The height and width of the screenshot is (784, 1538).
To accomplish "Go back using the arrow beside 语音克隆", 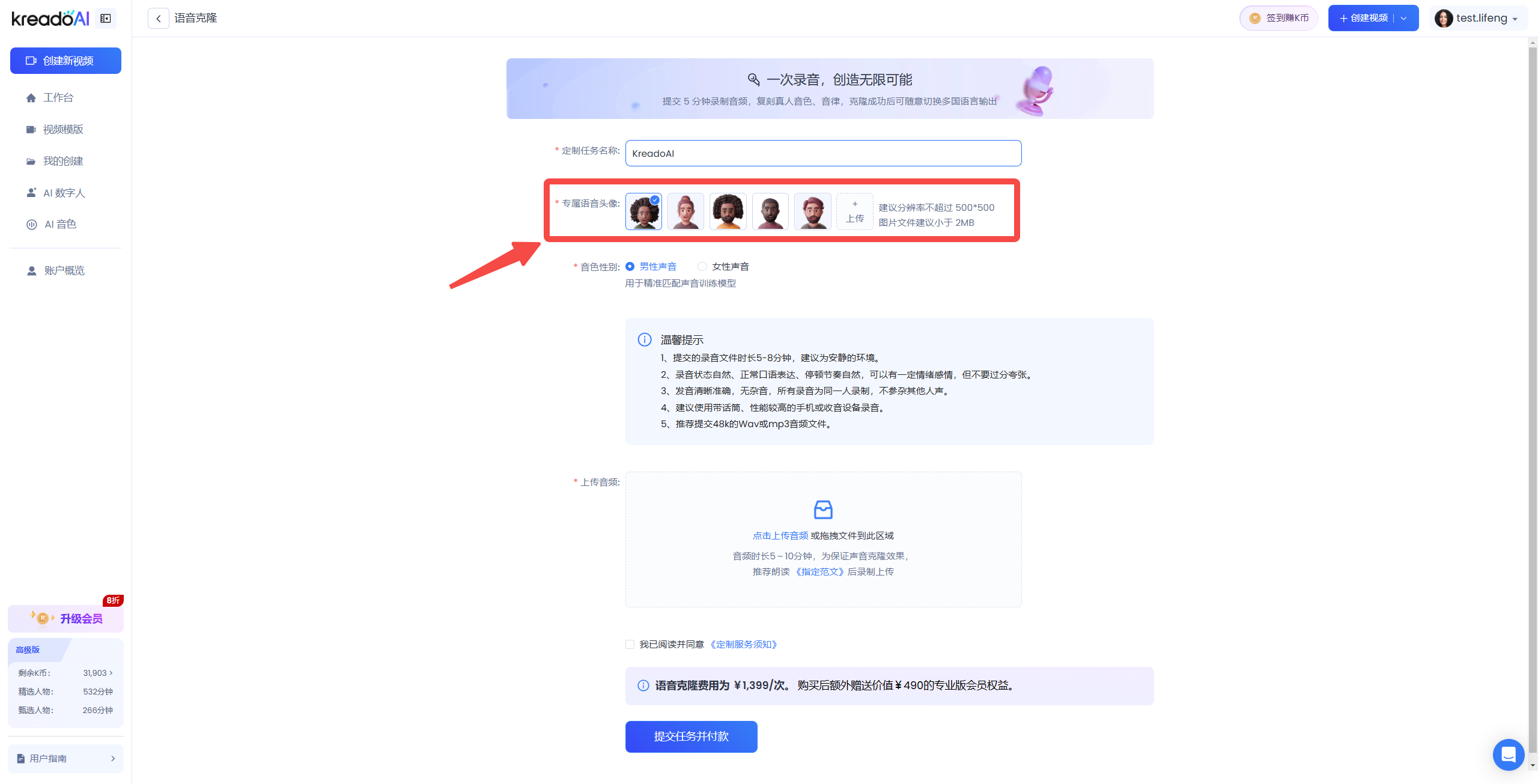I will tap(159, 19).
